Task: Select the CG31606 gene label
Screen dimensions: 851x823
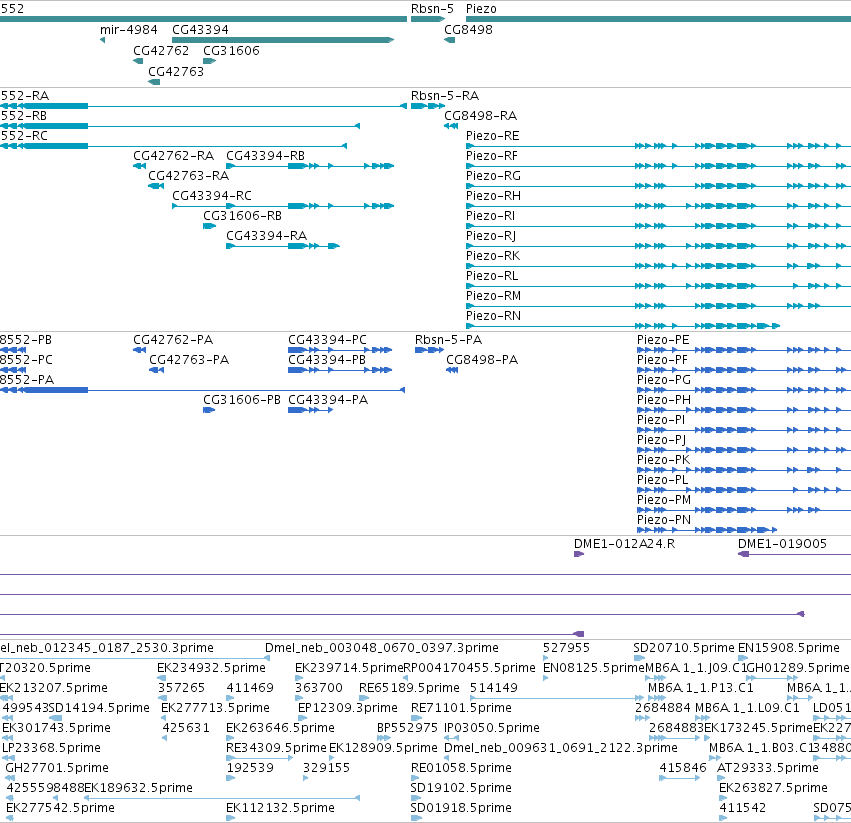Action: pyautogui.click(x=231, y=51)
